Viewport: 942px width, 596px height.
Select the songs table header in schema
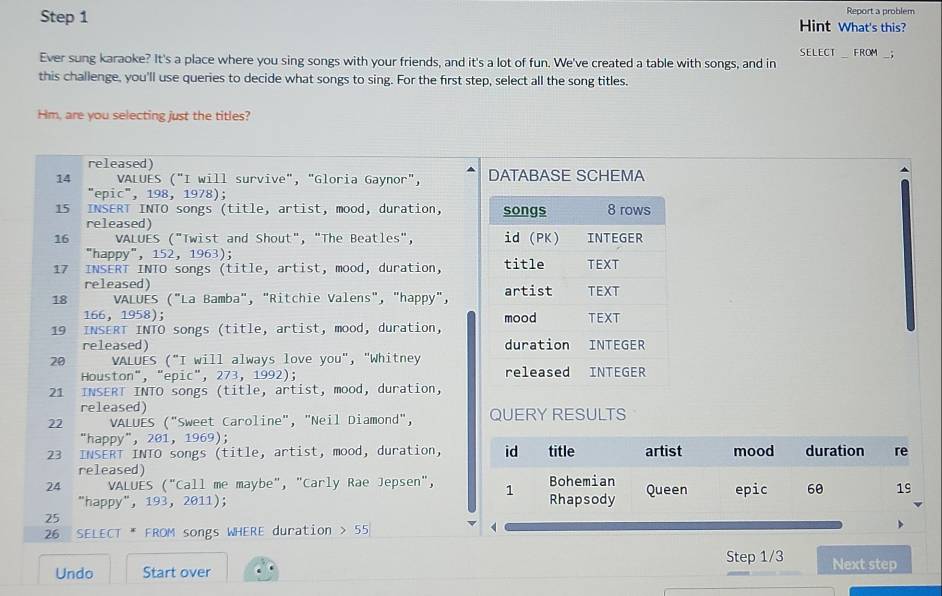point(525,210)
